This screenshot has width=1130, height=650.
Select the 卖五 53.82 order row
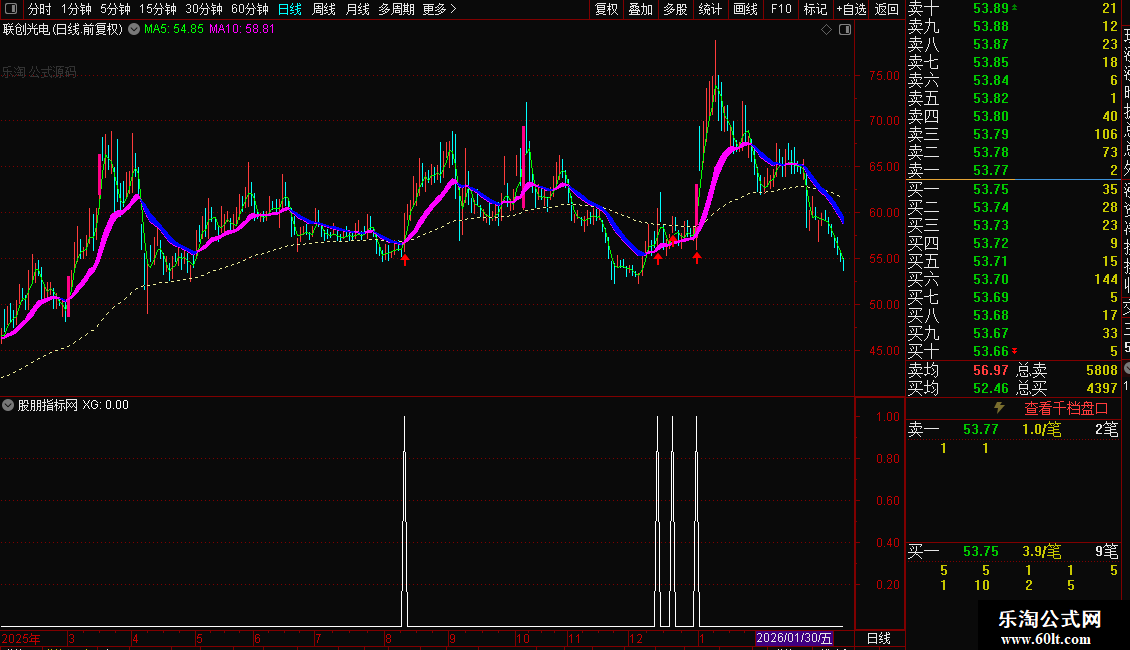coord(1013,98)
